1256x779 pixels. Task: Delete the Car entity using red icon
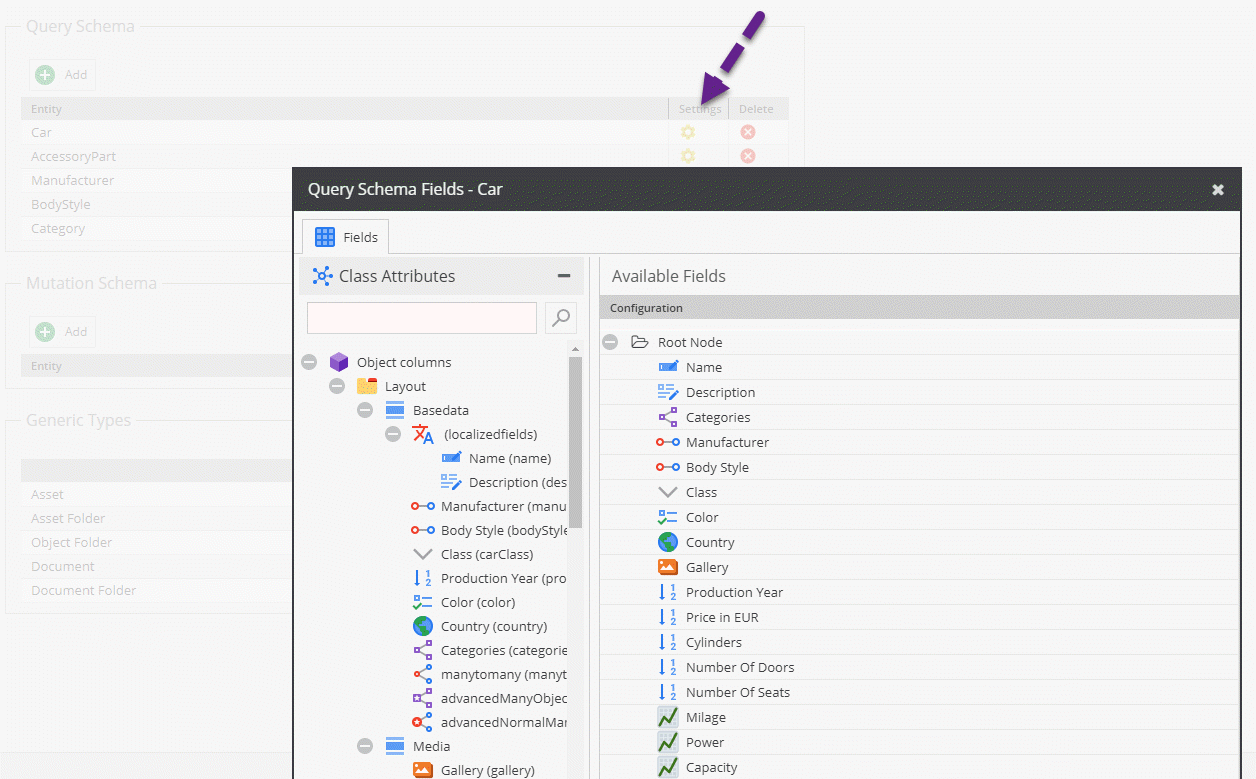(x=747, y=132)
